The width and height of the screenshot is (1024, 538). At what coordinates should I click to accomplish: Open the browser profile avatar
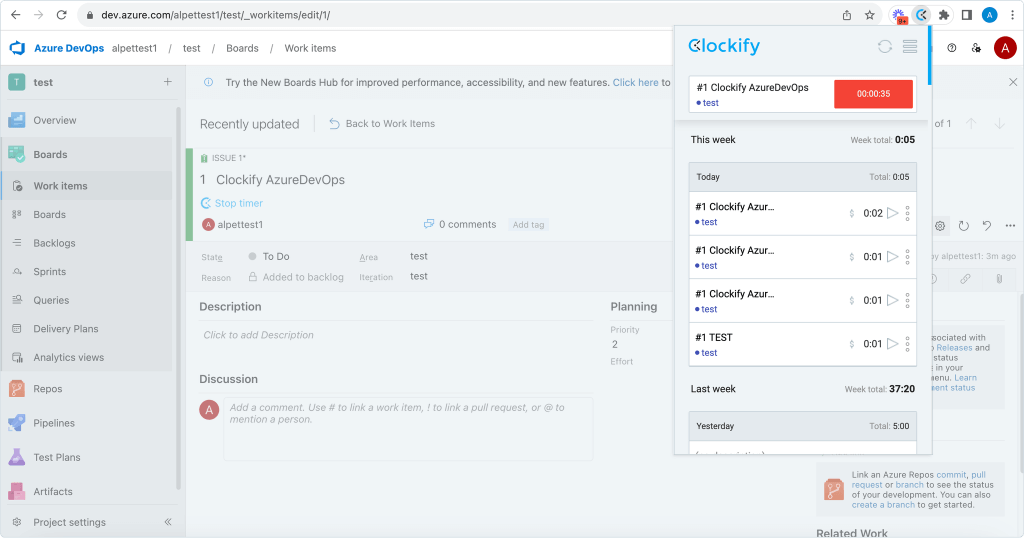tap(989, 15)
